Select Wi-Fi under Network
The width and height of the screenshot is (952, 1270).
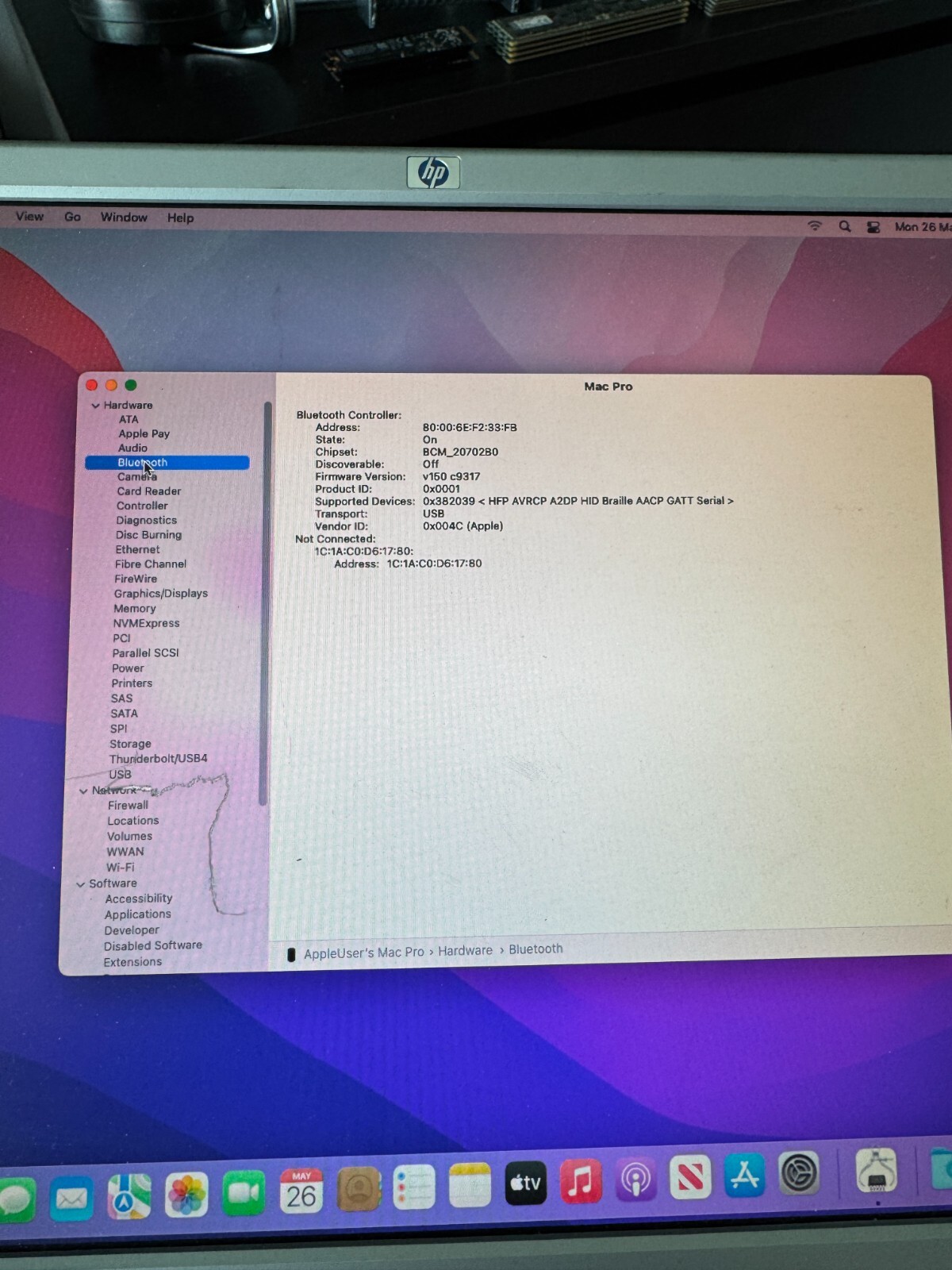[x=121, y=868]
